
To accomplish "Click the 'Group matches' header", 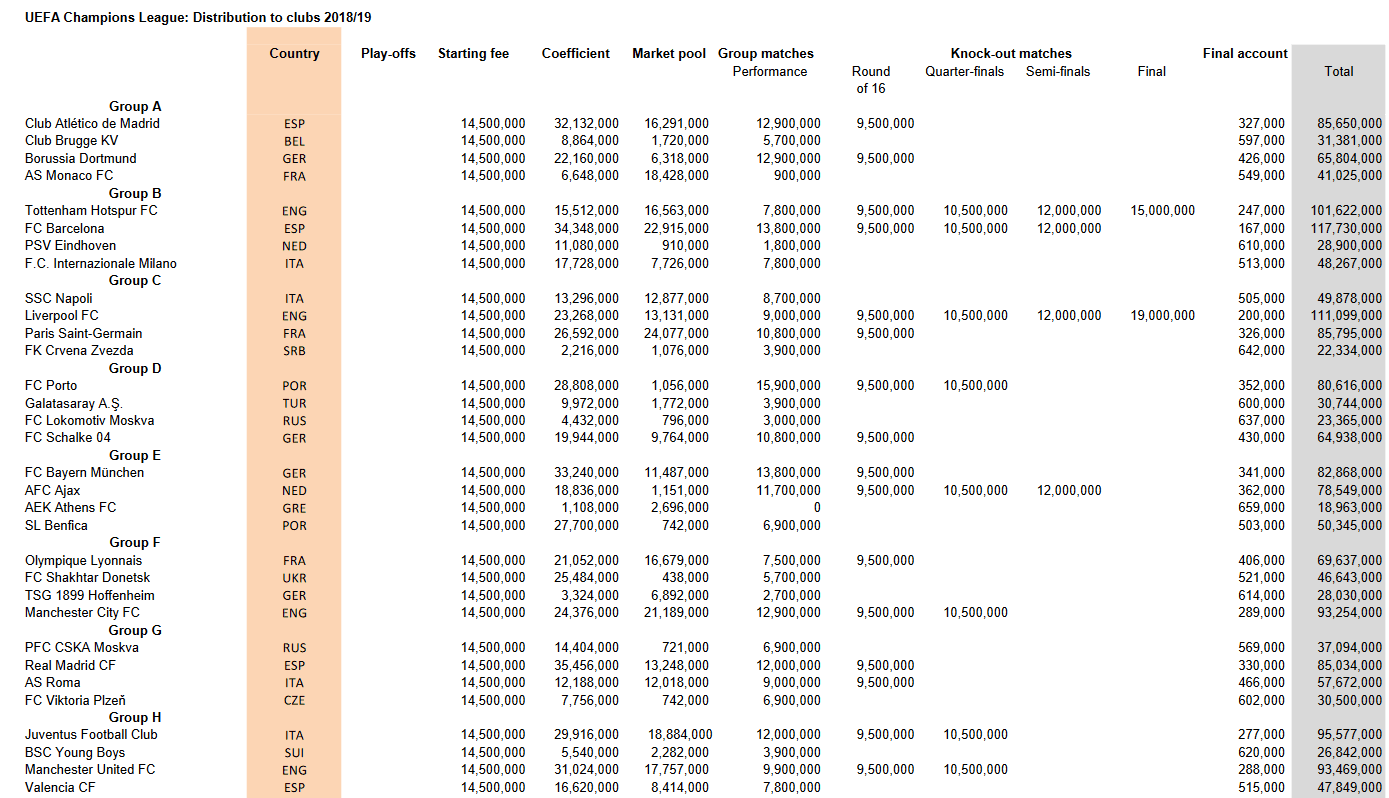I will click(766, 54).
